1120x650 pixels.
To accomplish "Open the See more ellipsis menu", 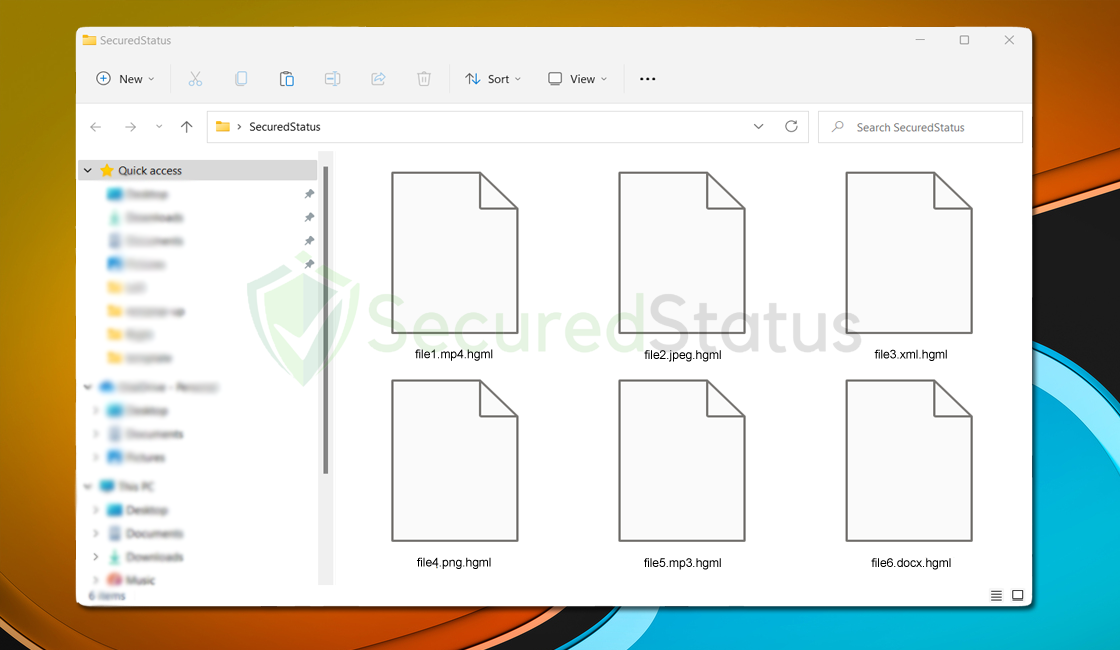I will click(647, 79).
